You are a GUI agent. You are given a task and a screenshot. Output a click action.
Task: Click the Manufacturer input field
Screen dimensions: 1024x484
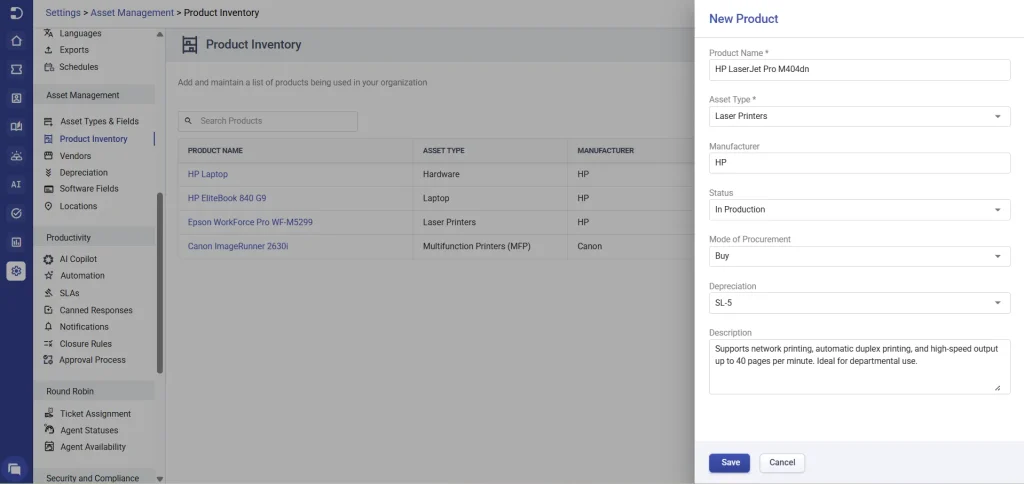pyautogui.click(x=859, y=163)
